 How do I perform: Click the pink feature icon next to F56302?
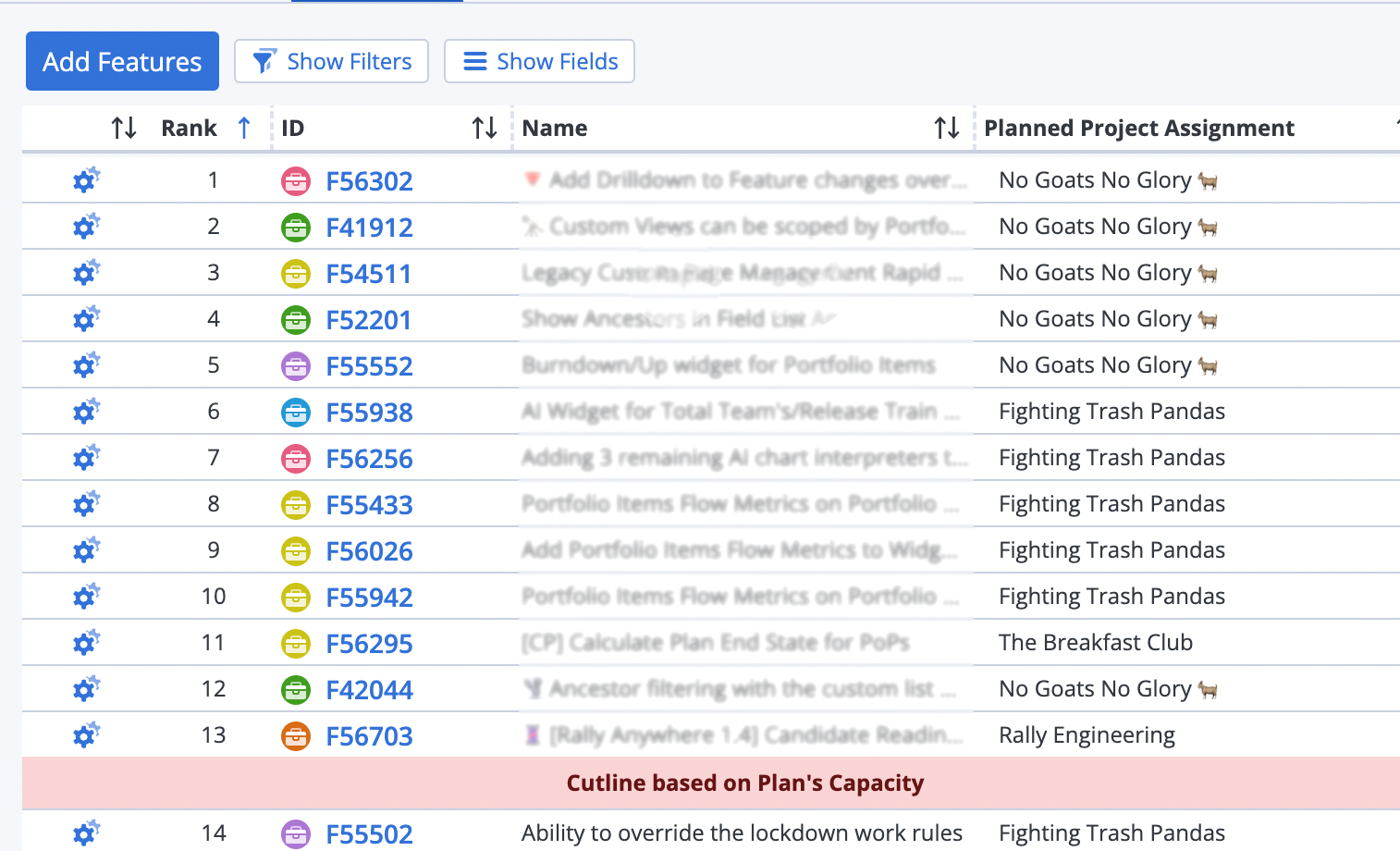[x=296, y=181]
